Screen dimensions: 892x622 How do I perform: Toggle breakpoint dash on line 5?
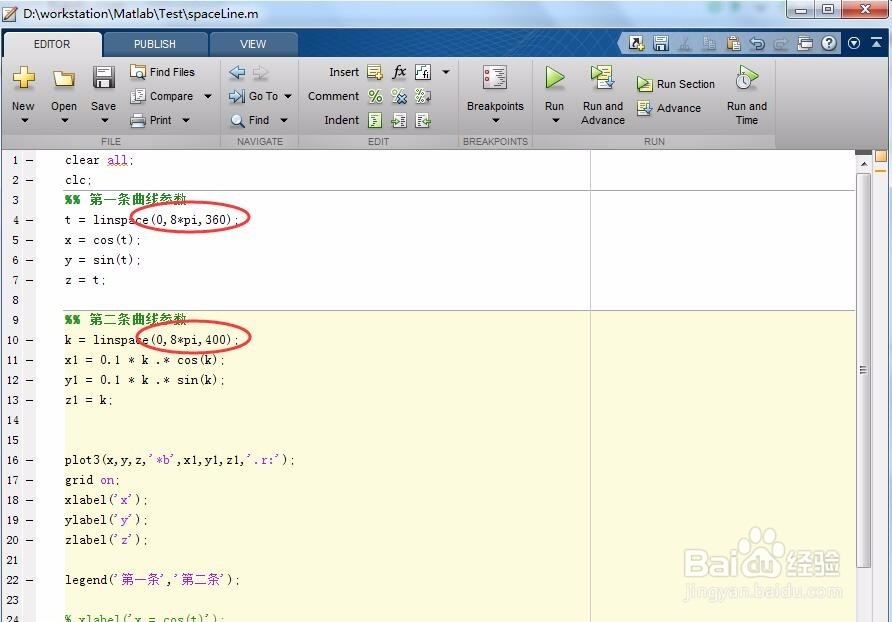[30, 240]
